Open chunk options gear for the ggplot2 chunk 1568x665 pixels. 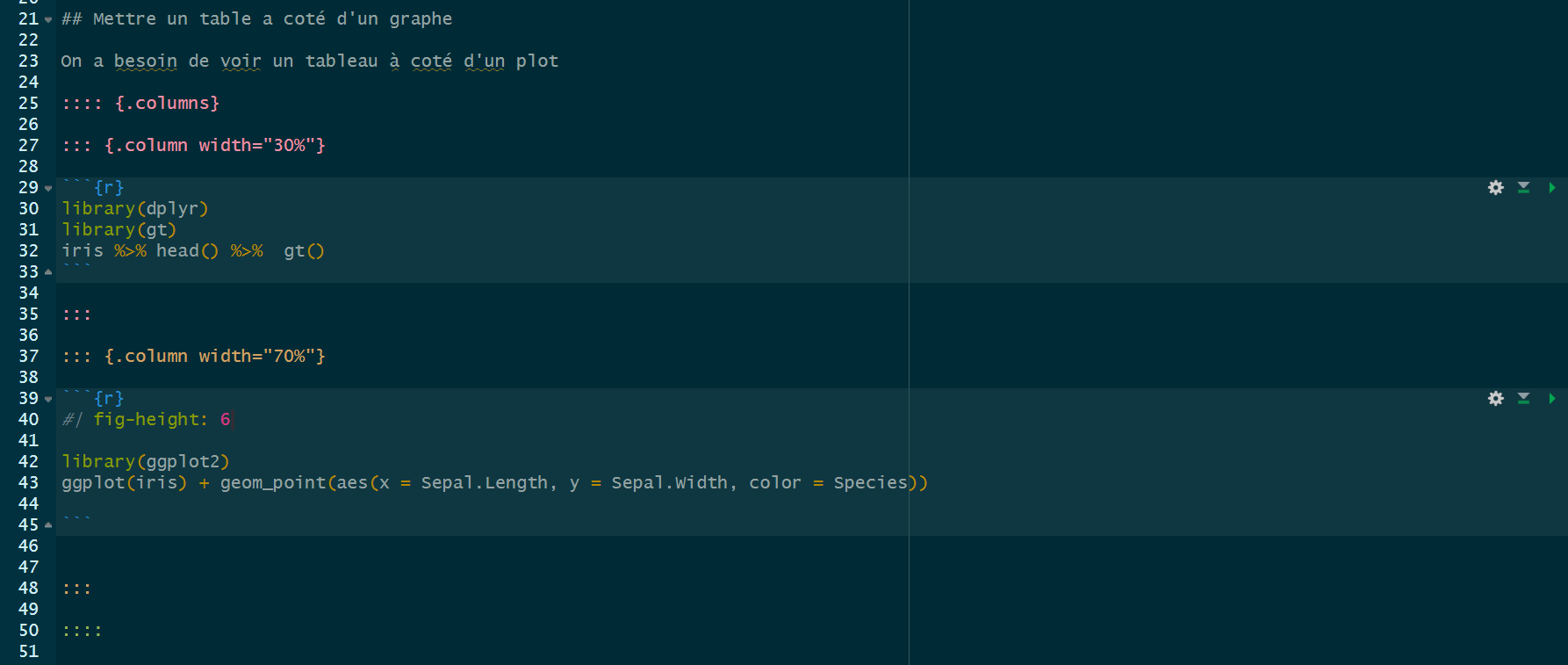tap(1496, 399)
